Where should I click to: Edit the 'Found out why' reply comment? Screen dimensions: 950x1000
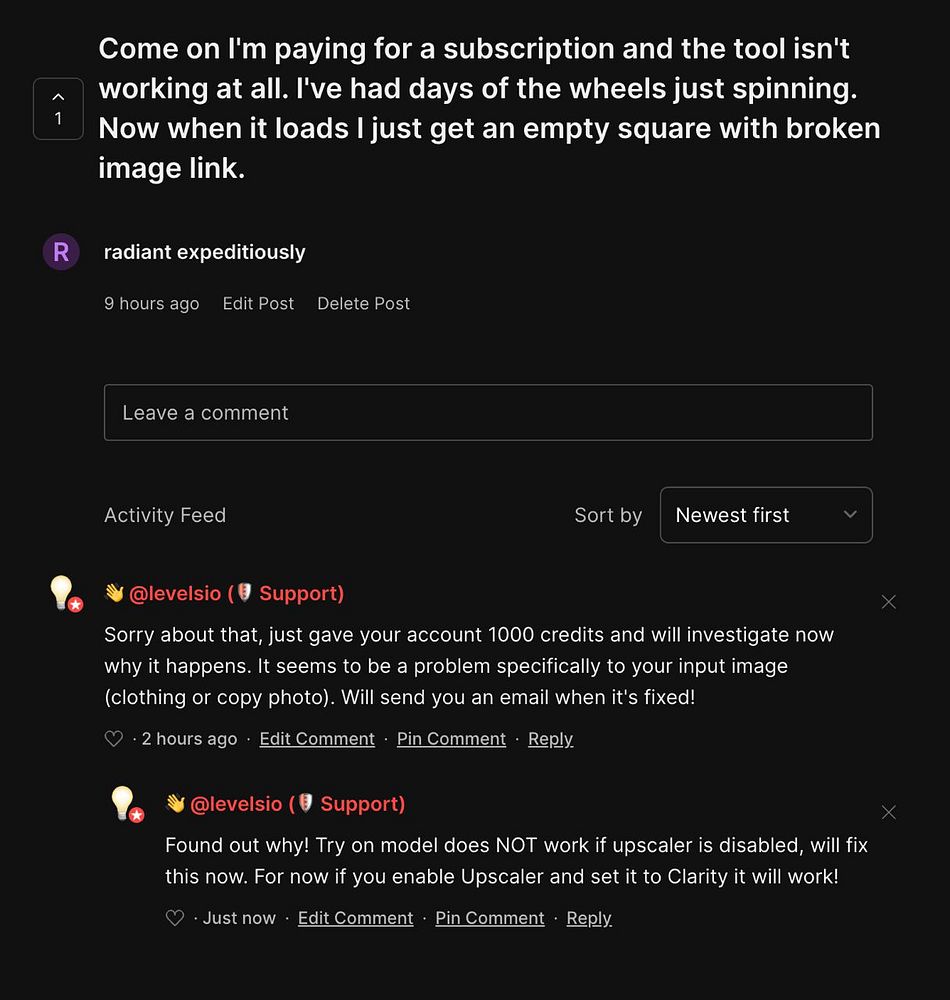(355, 918)
